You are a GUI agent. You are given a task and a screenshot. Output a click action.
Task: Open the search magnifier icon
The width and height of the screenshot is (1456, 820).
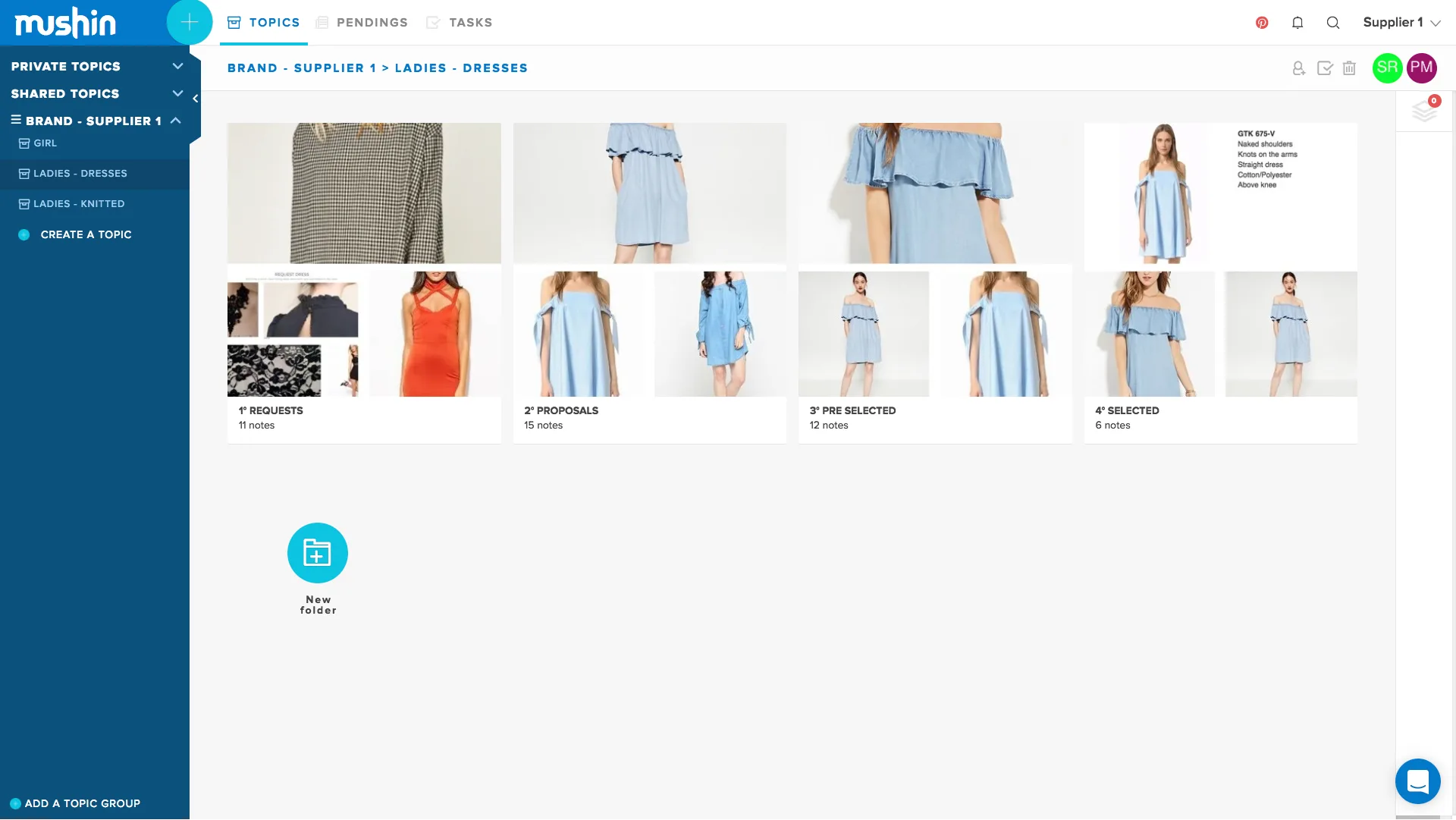[1333, 23]
